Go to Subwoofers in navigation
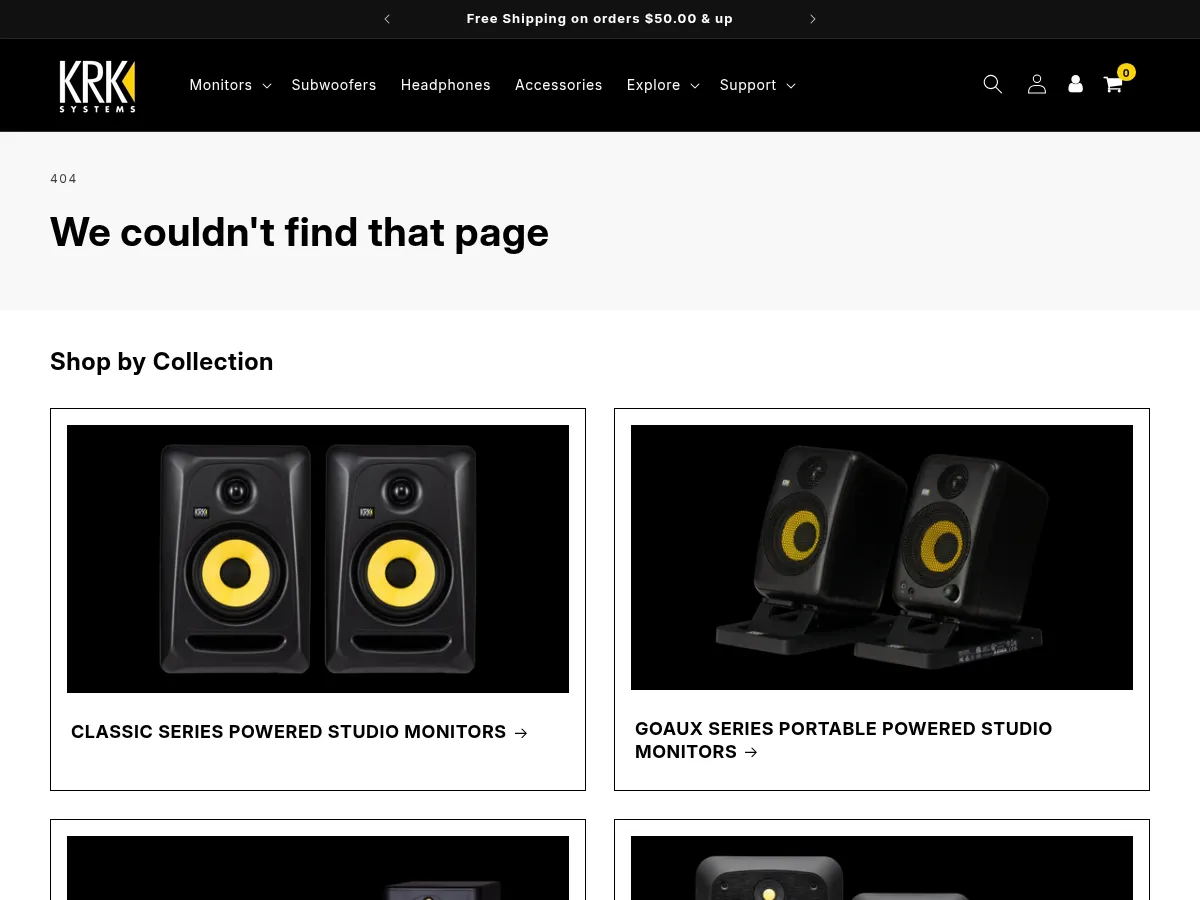This screenshot has height=900, width=1200. tap(334, 85)
